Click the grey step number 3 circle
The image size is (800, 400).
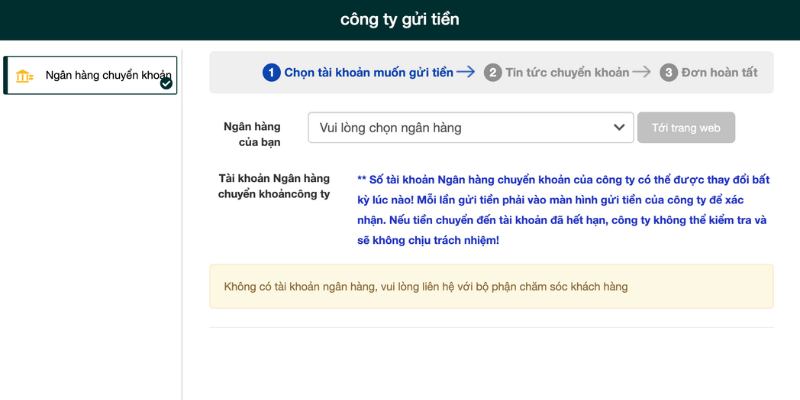(x=668, y=72)
